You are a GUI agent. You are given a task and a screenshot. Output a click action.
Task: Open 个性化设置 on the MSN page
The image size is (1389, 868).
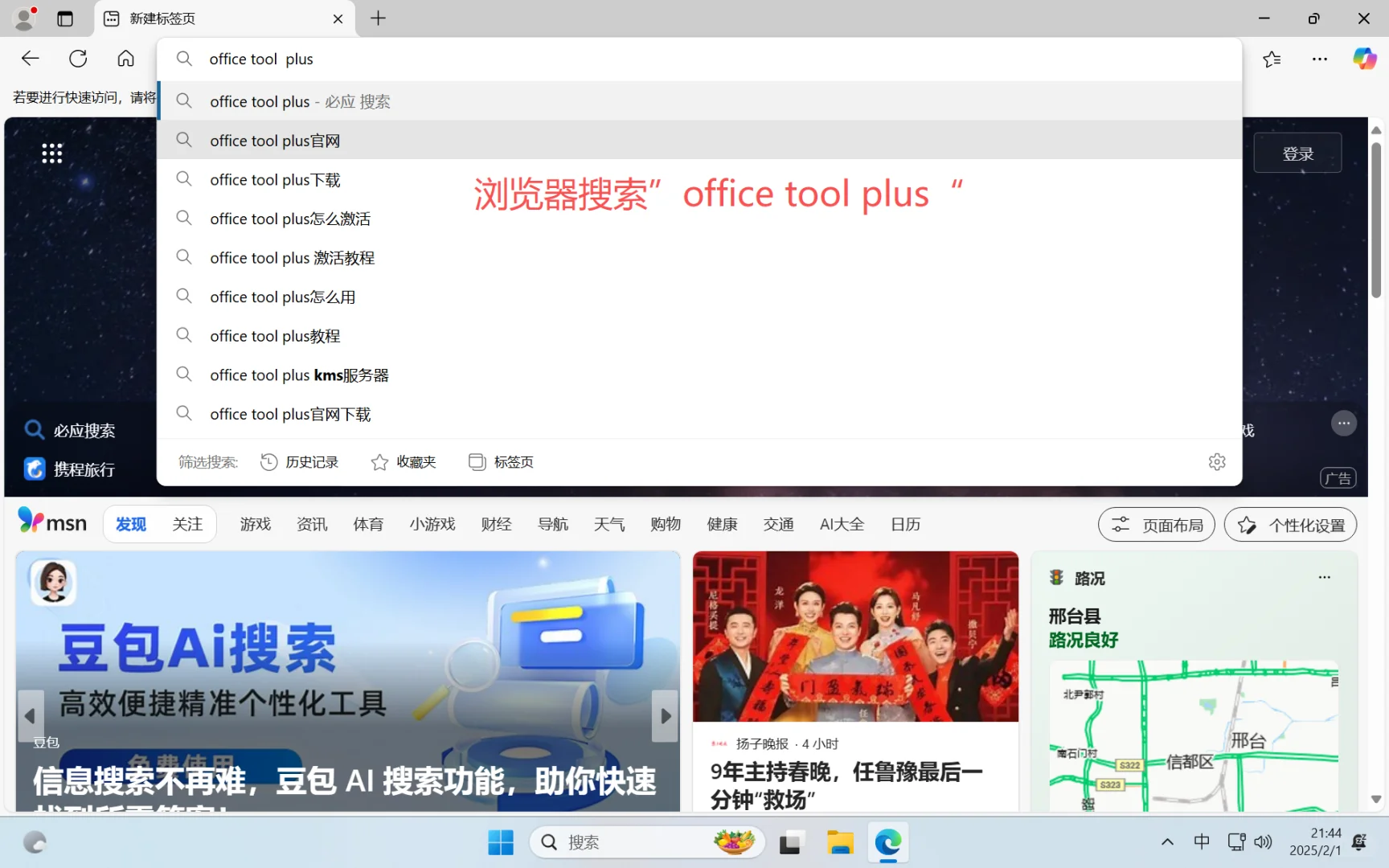(1289, 524)
